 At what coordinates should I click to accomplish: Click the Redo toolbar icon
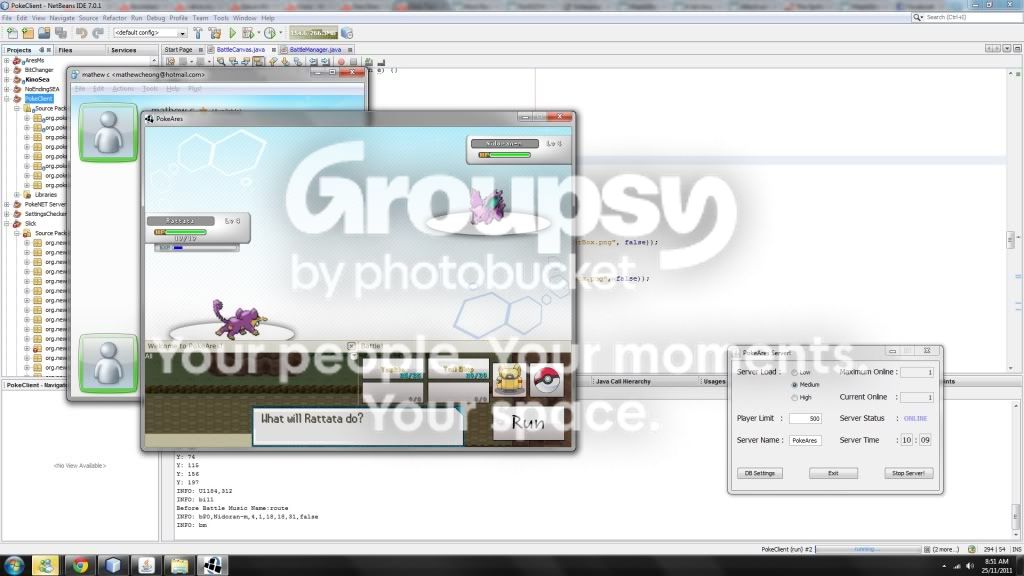tap(98, 33)
